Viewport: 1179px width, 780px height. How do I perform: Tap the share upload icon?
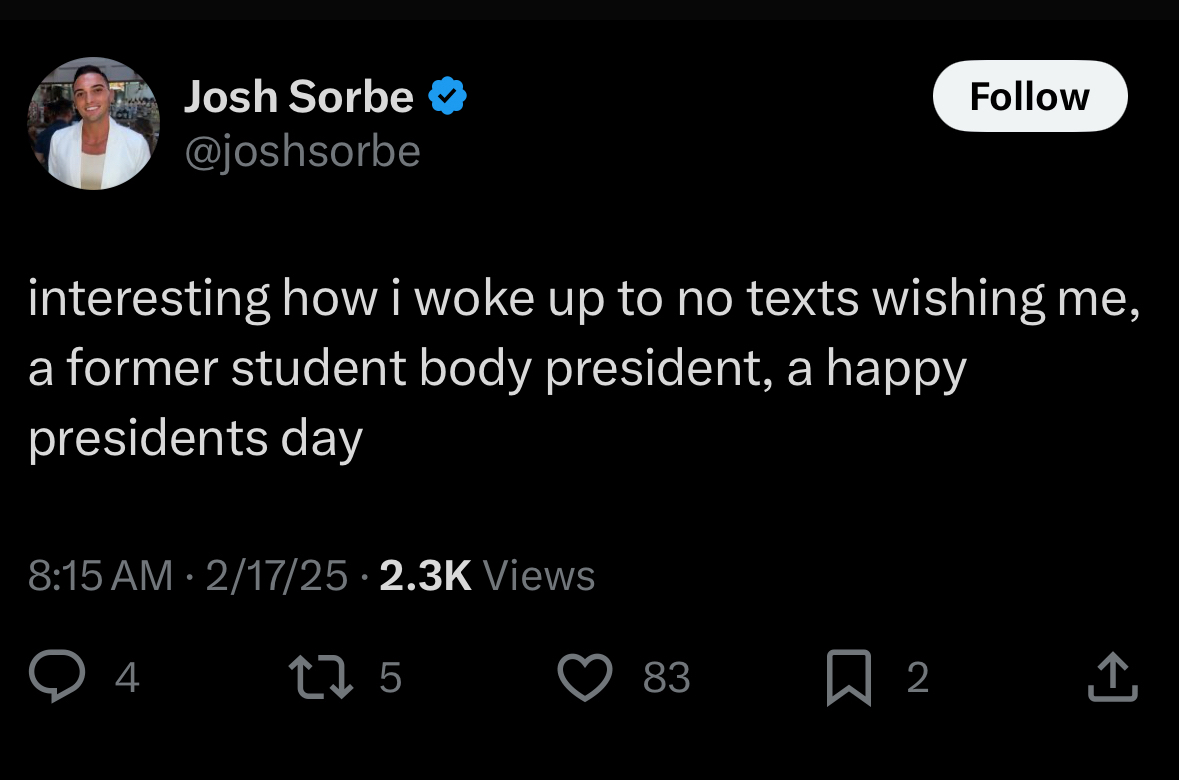pos(1112,677)
